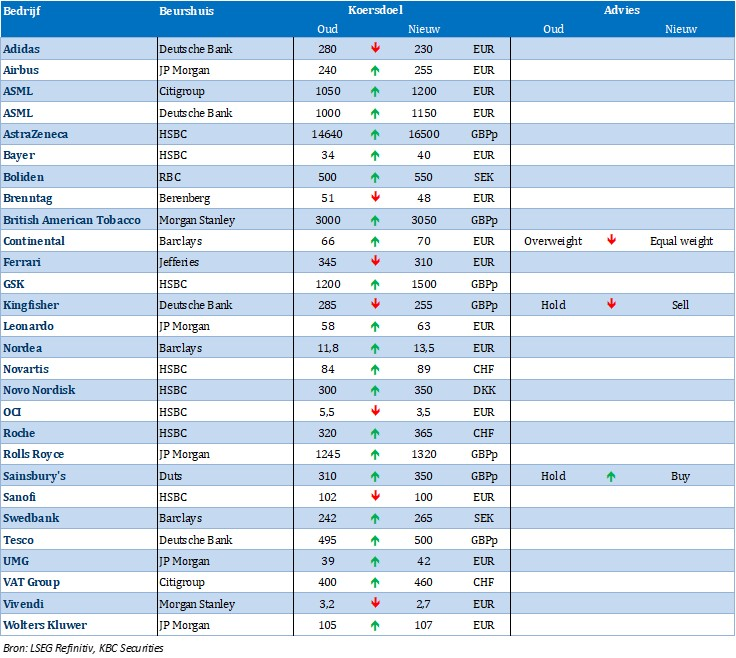
Task: Click the Advies column header
Action: 622,10
